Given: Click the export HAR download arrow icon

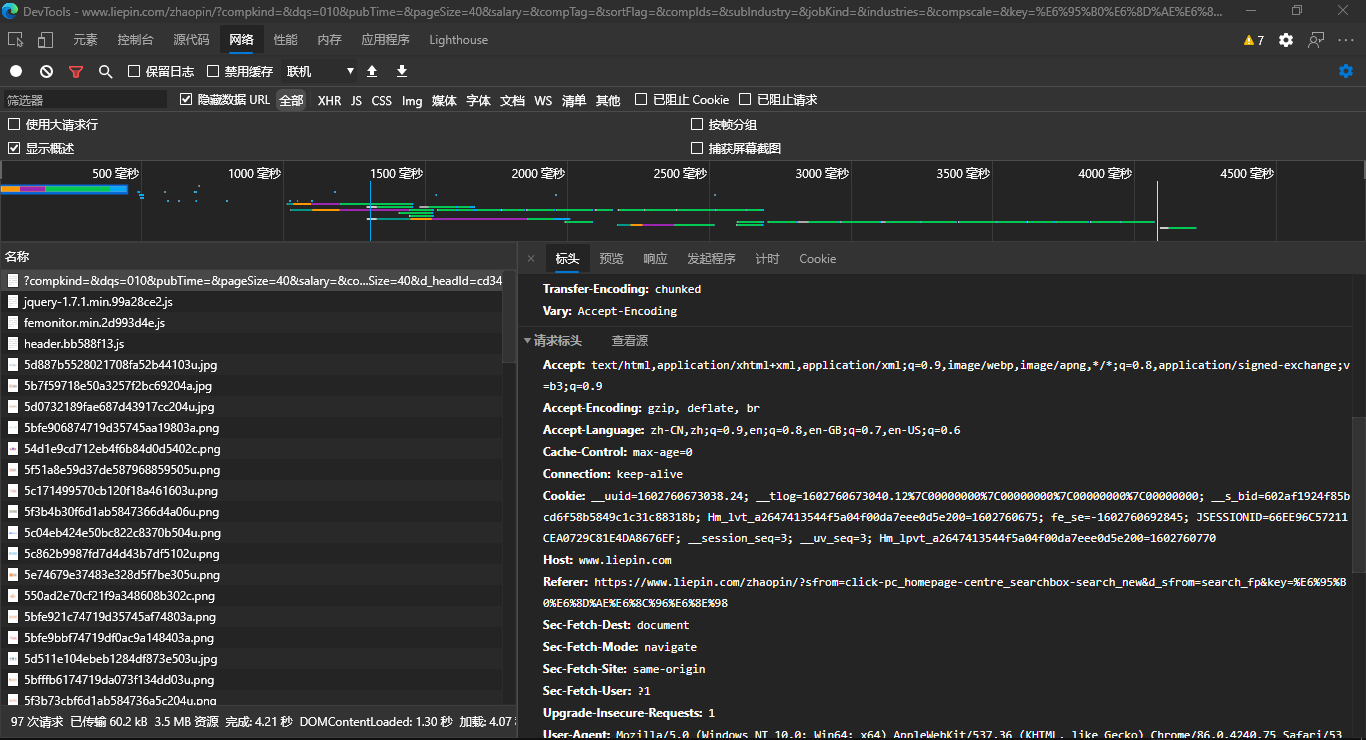Looking at the screenshot, I should click(402, 71).
